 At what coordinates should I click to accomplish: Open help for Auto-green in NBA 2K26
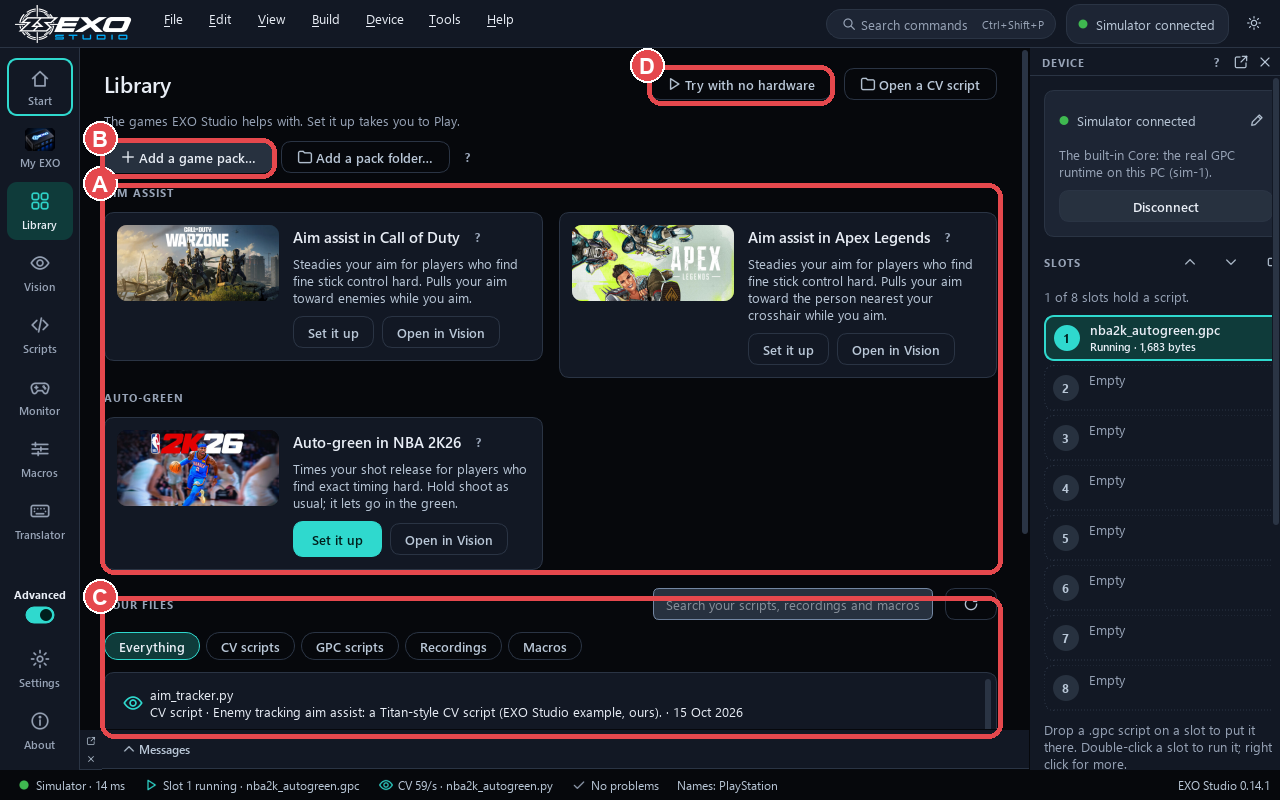click(x=479, y=443)
